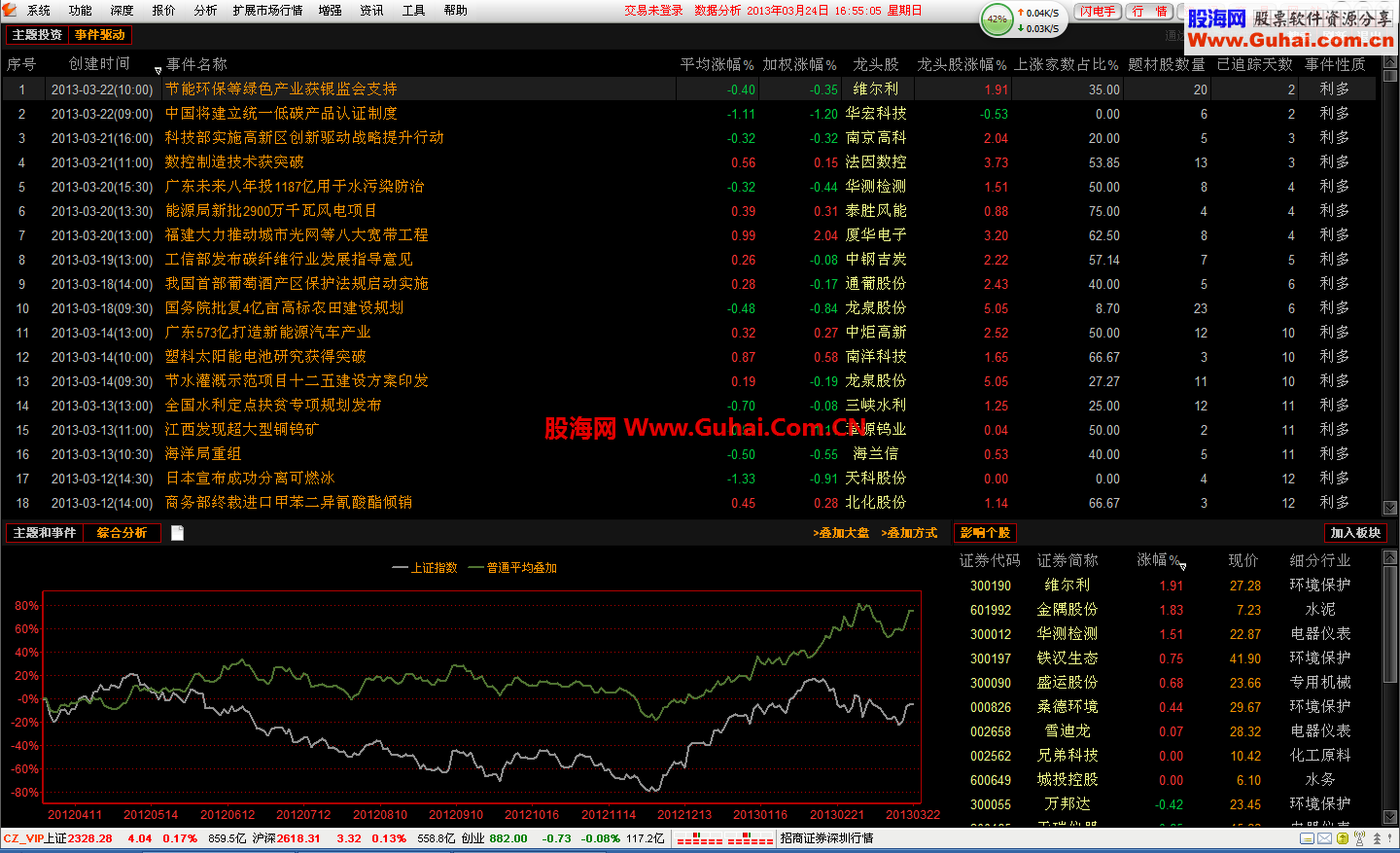The image size is (1400, 853).
Task: Select event 中国将建立统一低碳产品认证制度
Action: 281,113
